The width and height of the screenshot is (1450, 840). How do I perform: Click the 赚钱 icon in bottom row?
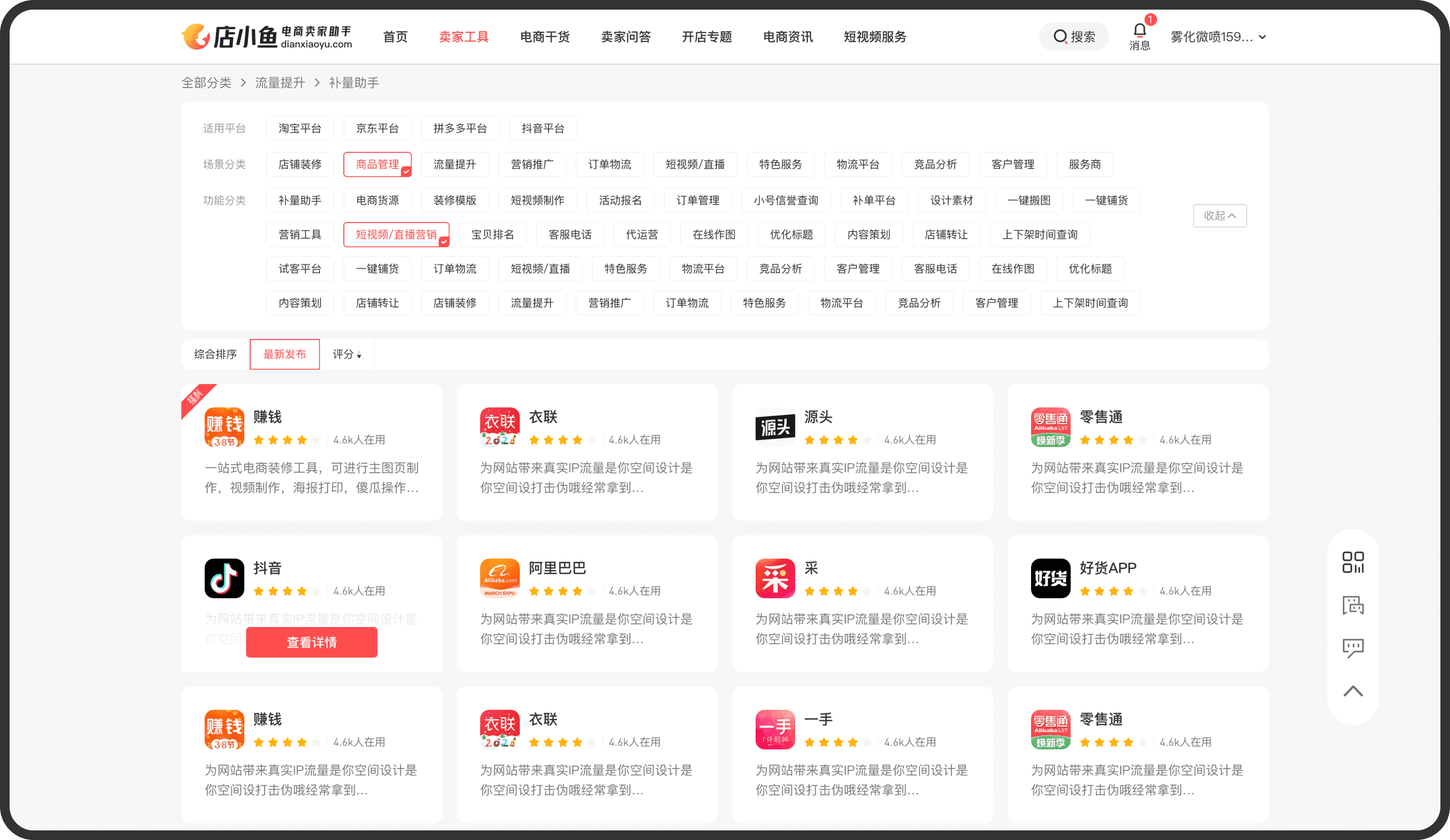pyautogui.click(x=224, y=730)
